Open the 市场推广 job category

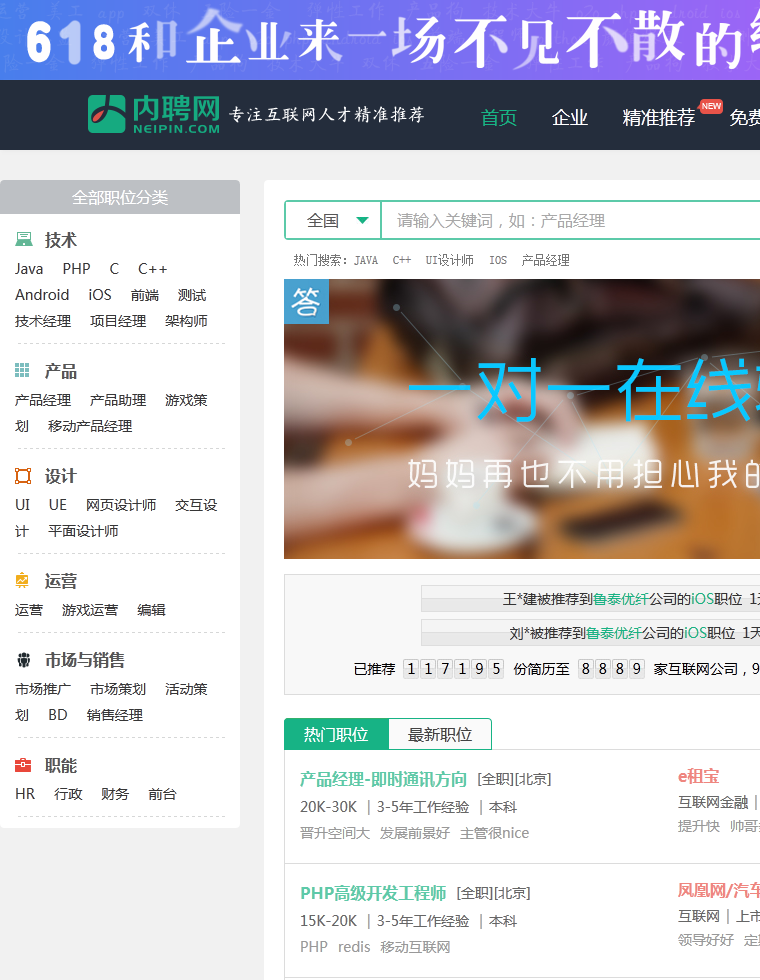pos(43,689)
